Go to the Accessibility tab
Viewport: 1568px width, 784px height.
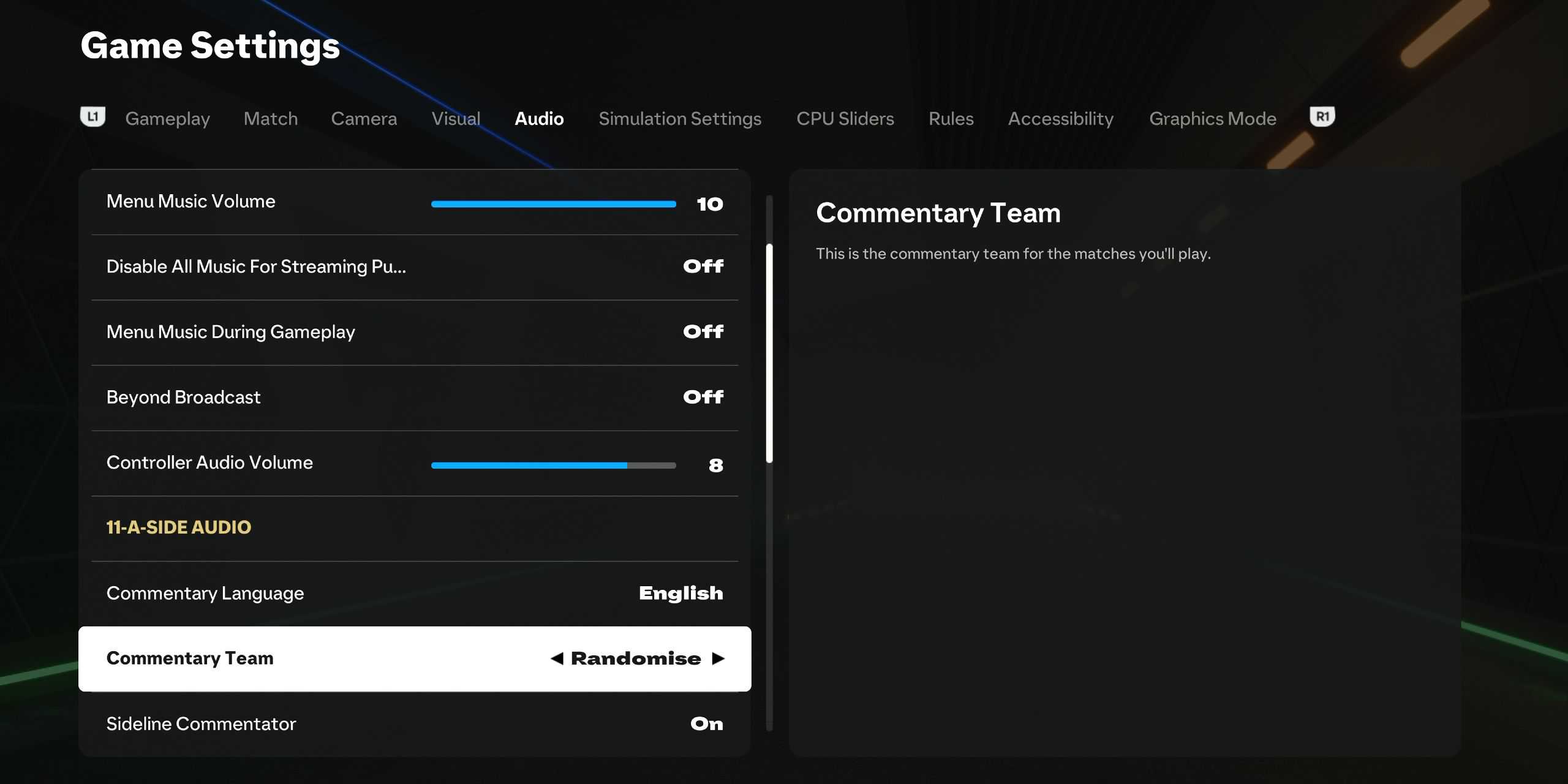tap(1061, 118)
